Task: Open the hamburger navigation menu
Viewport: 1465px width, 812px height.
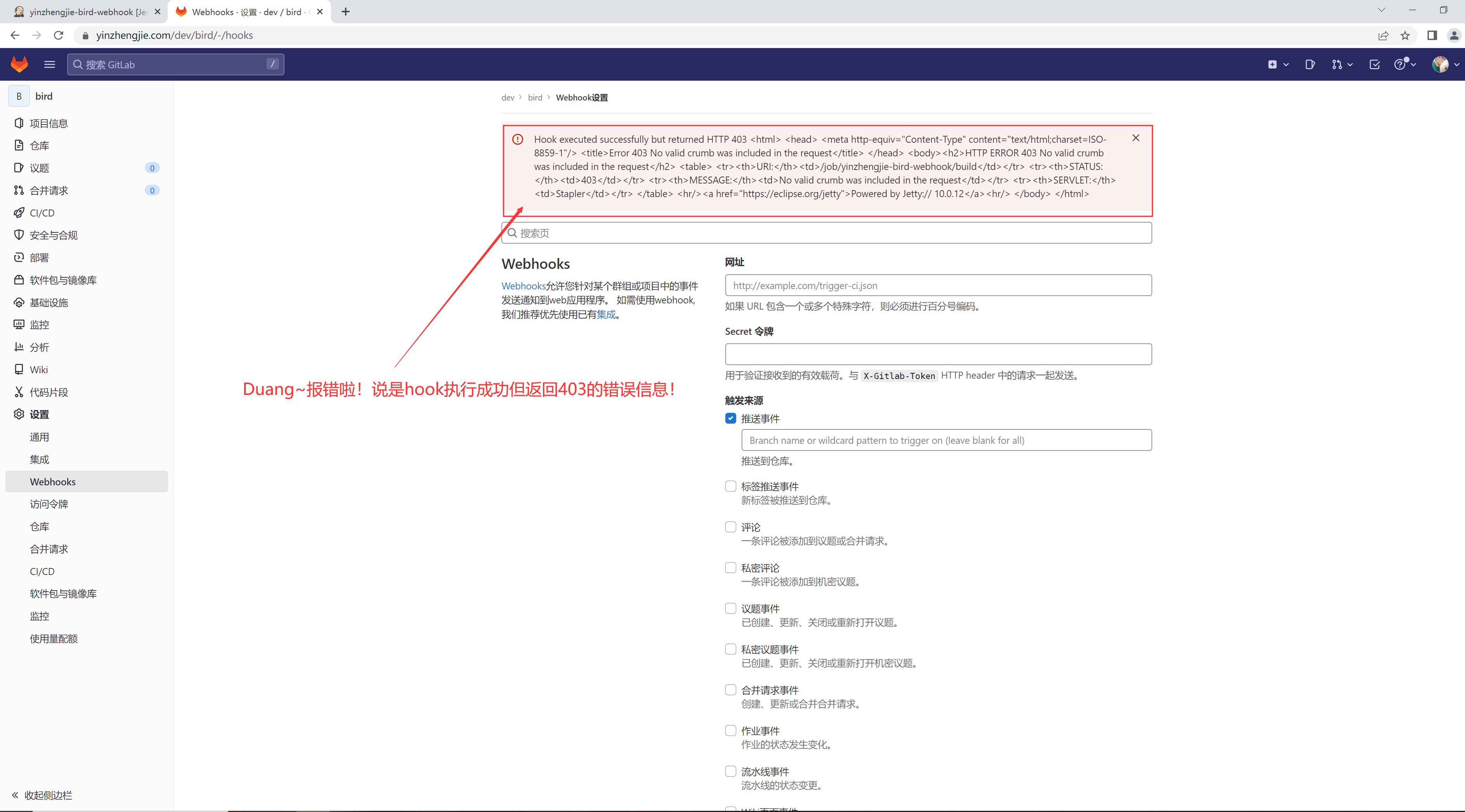Action: click(49, 64)
